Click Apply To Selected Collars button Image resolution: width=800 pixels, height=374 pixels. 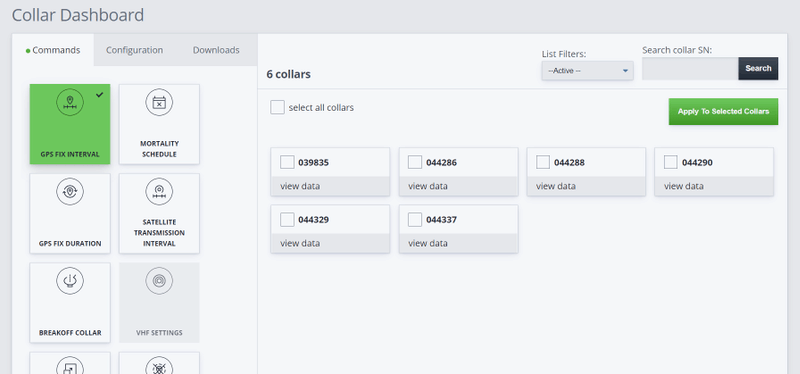coord(723,111)
